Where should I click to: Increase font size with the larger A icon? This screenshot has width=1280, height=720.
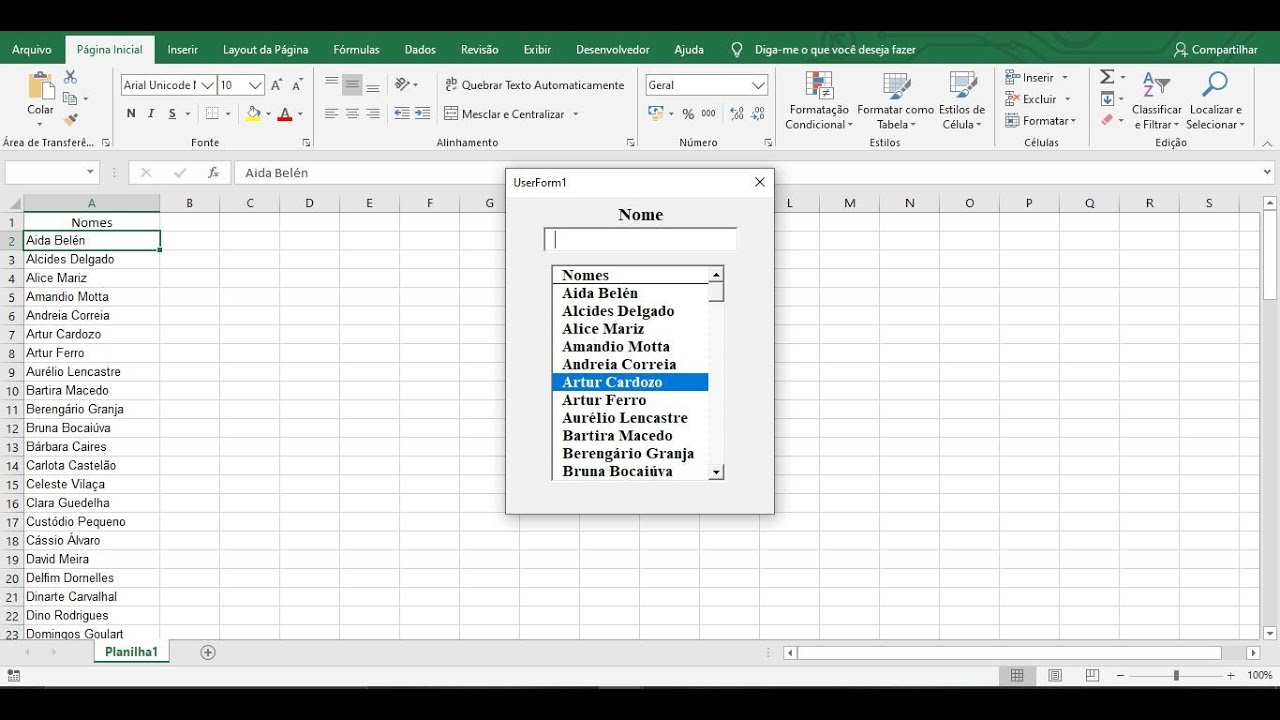click(x=277, y=85)
